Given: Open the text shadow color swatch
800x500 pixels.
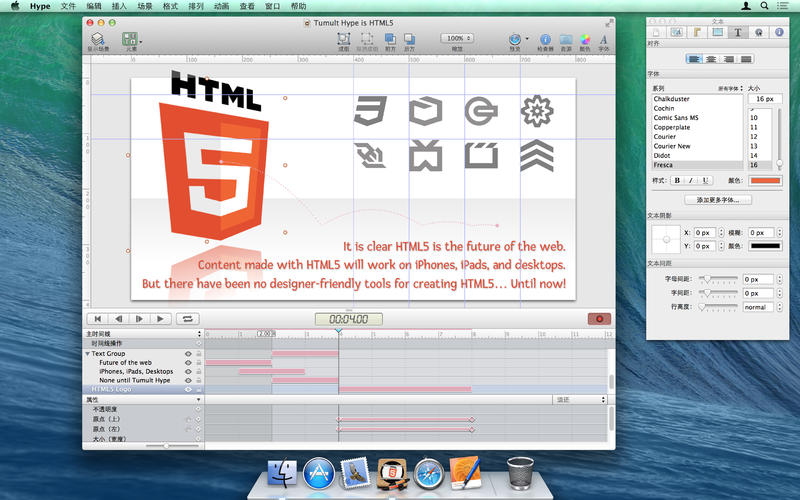Looking at the screenshot, I should pos(765,246).
